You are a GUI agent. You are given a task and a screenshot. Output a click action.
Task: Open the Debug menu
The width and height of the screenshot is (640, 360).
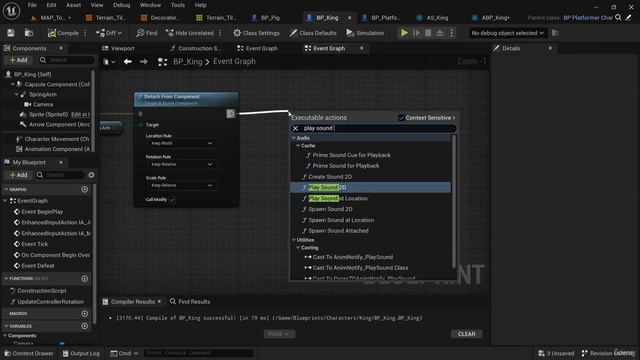coord(121,5)
